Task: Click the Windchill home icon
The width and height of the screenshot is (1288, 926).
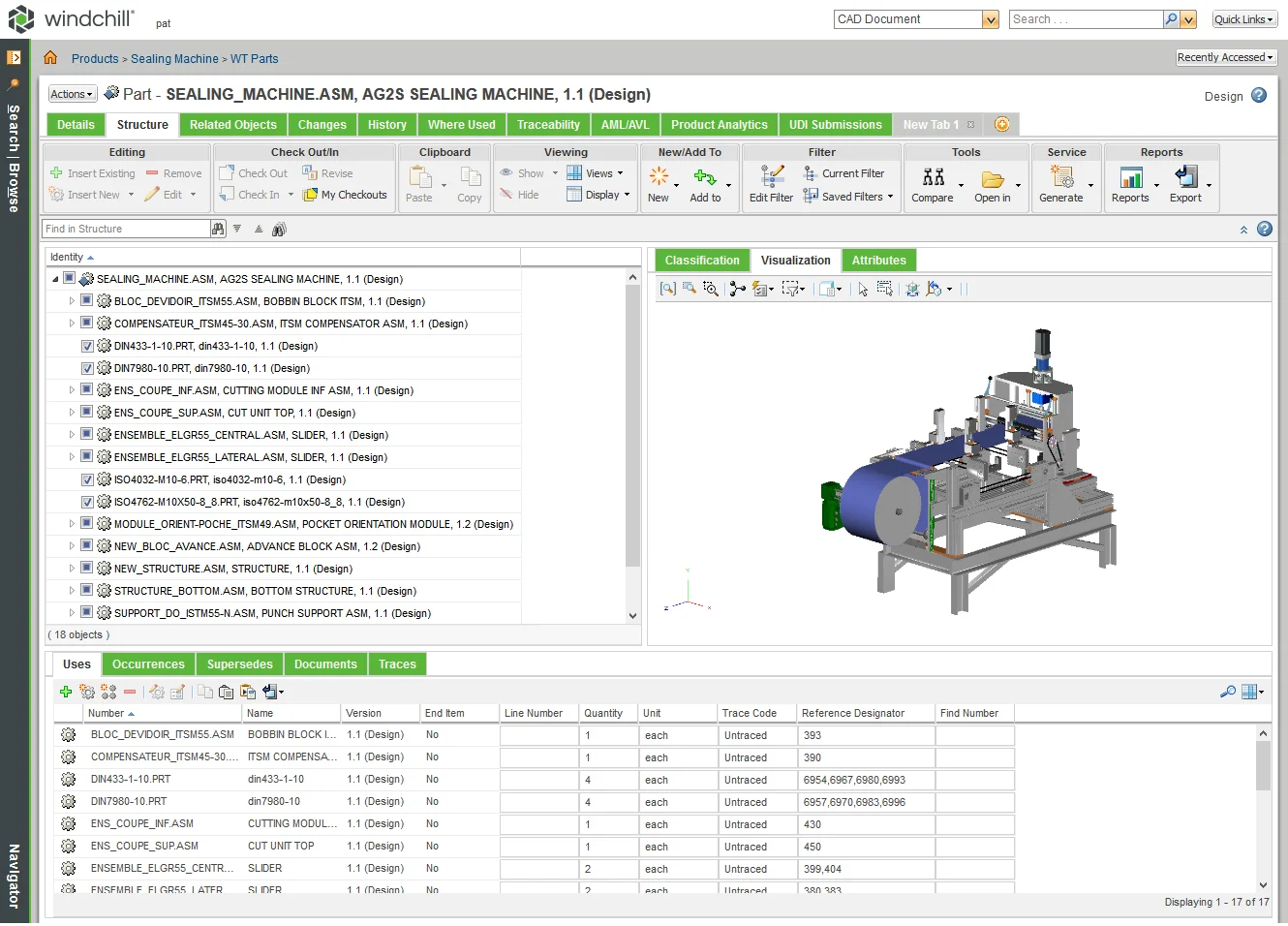Action: (x=50, y=58)
